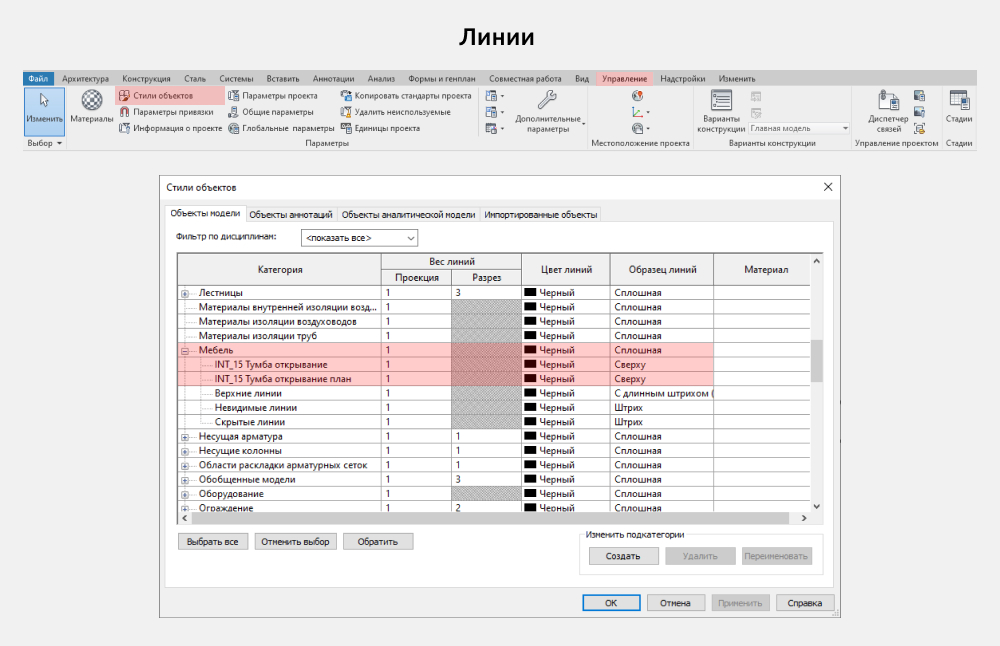Switch to the Надстройки ribbon tab
This screenshot has height=646, width=1000.
[x=682, y=78]
